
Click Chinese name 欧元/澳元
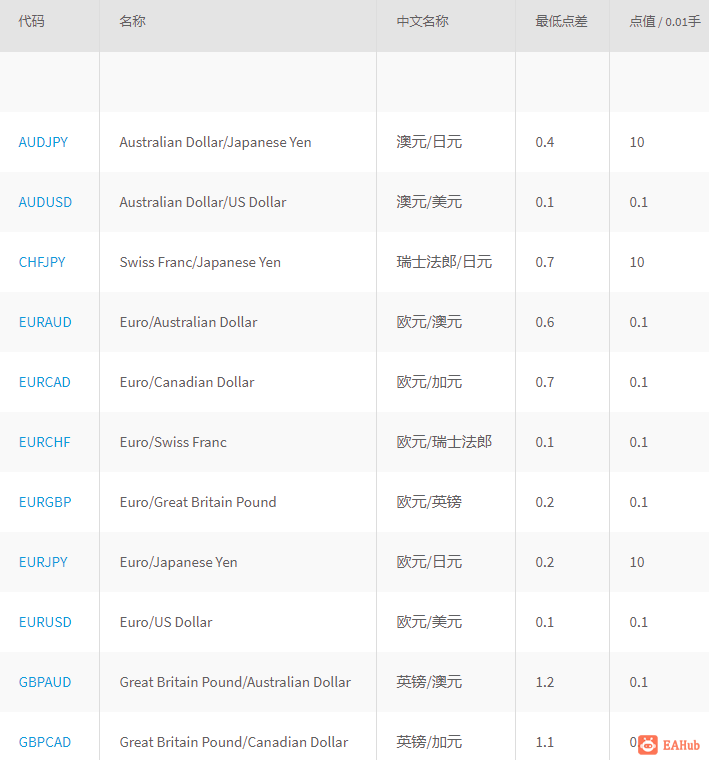pos(429,322)
